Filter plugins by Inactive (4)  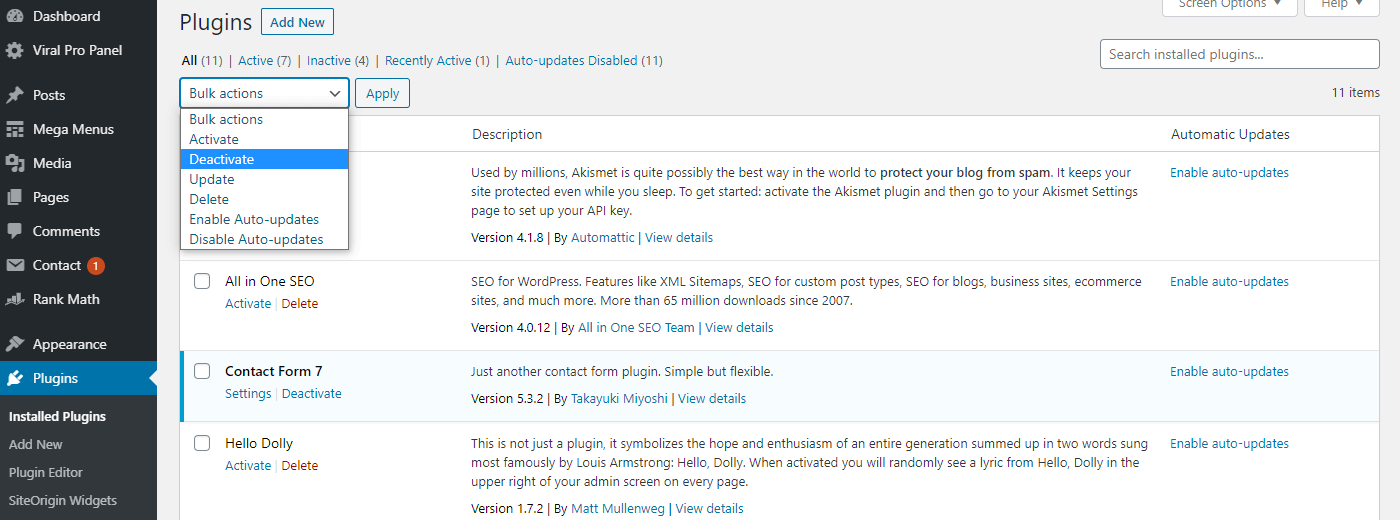click(x=338, y=60)
